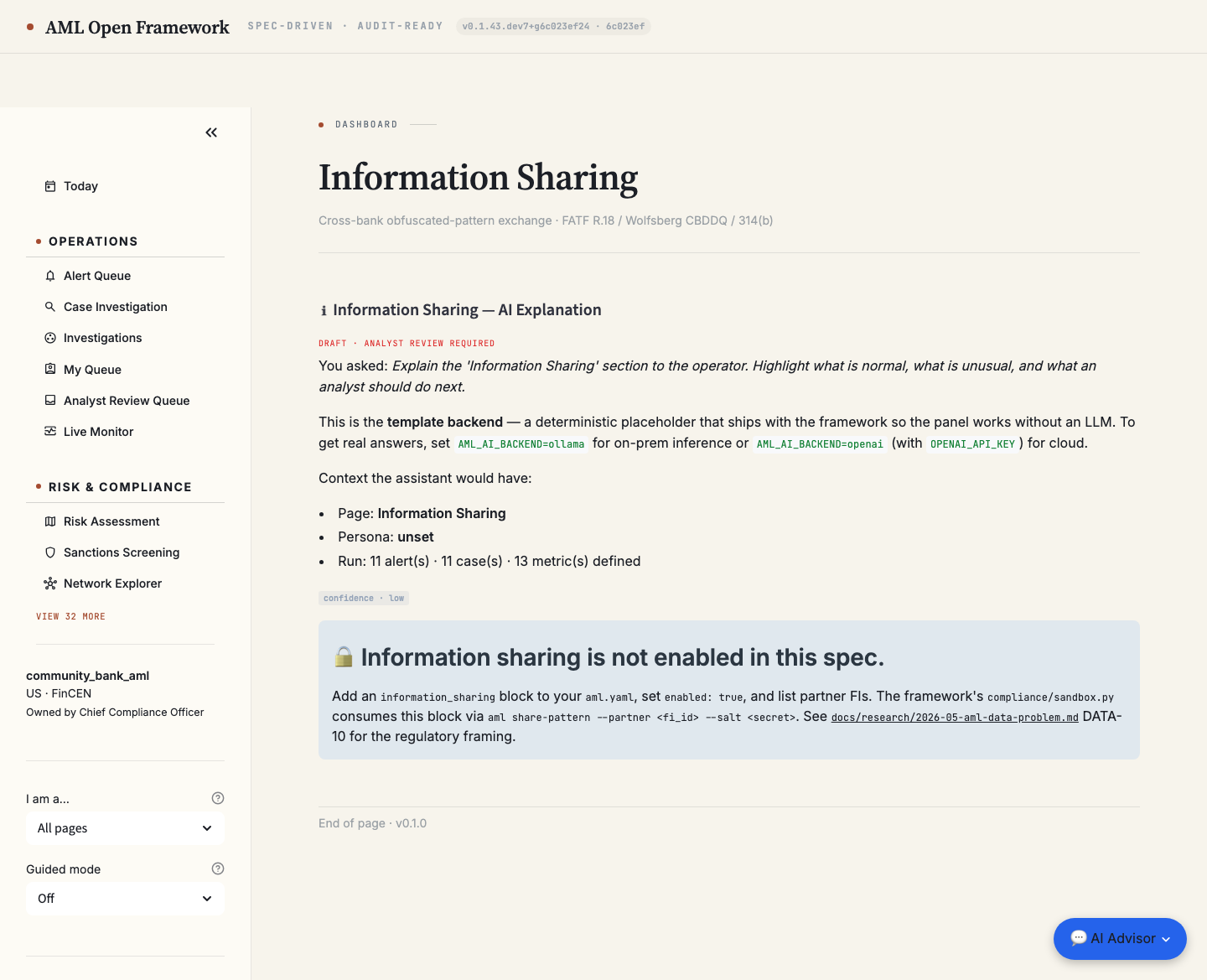Open docs/research/2026-05-aml-data-problem.md link

point(955,718)
